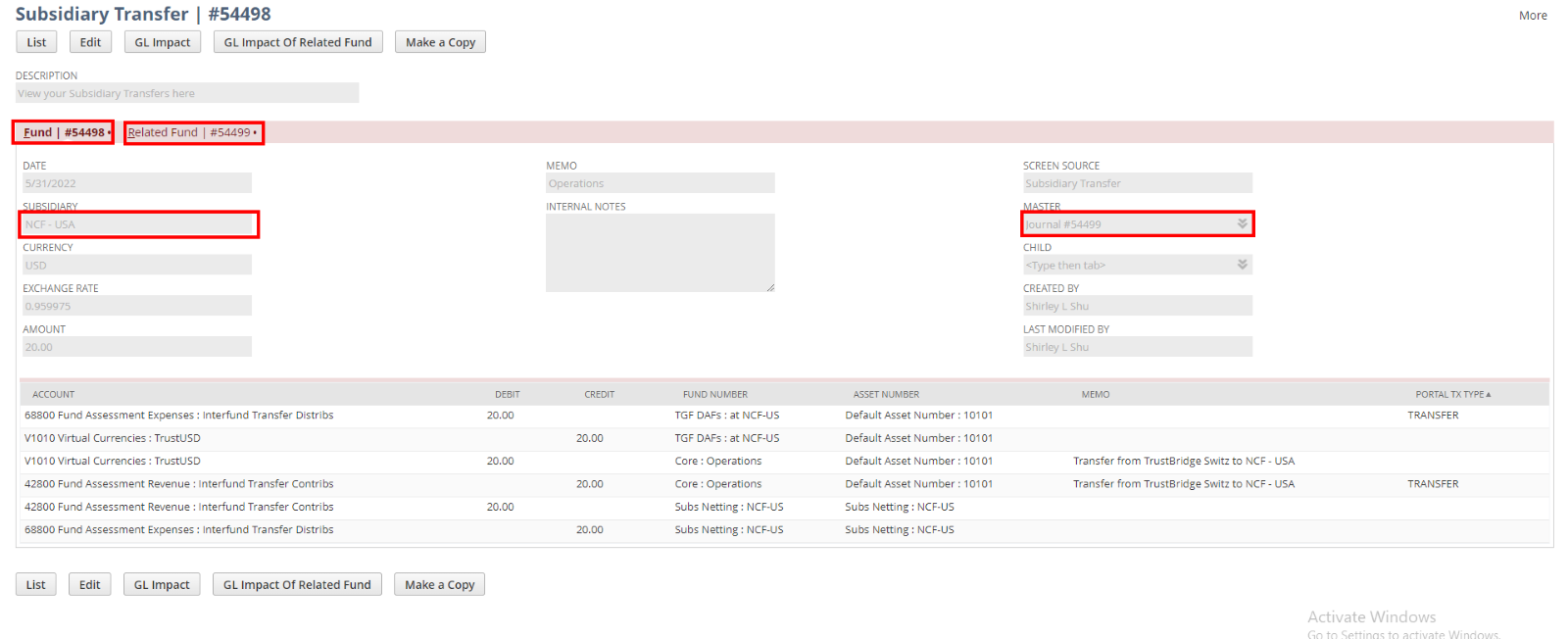Open the Related Fund | #54499 tab
Image resolution: width=1568 pixels, height=639 pixels.
pos(192,132)
